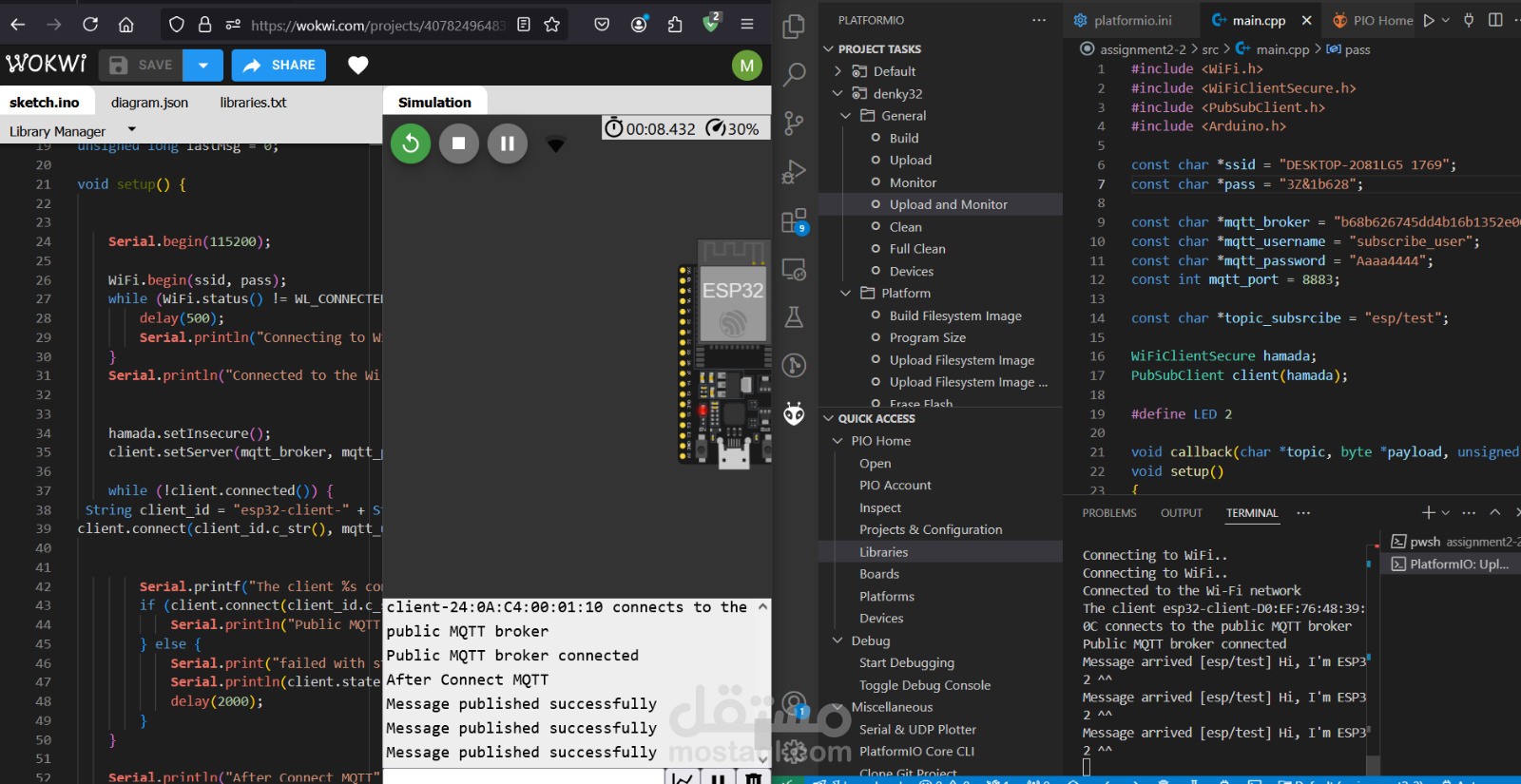Image resolution: width=1521 pixels, height=784 pixels.
Task: Click the WiFi status icon in simulation
Action: point(556,144)
